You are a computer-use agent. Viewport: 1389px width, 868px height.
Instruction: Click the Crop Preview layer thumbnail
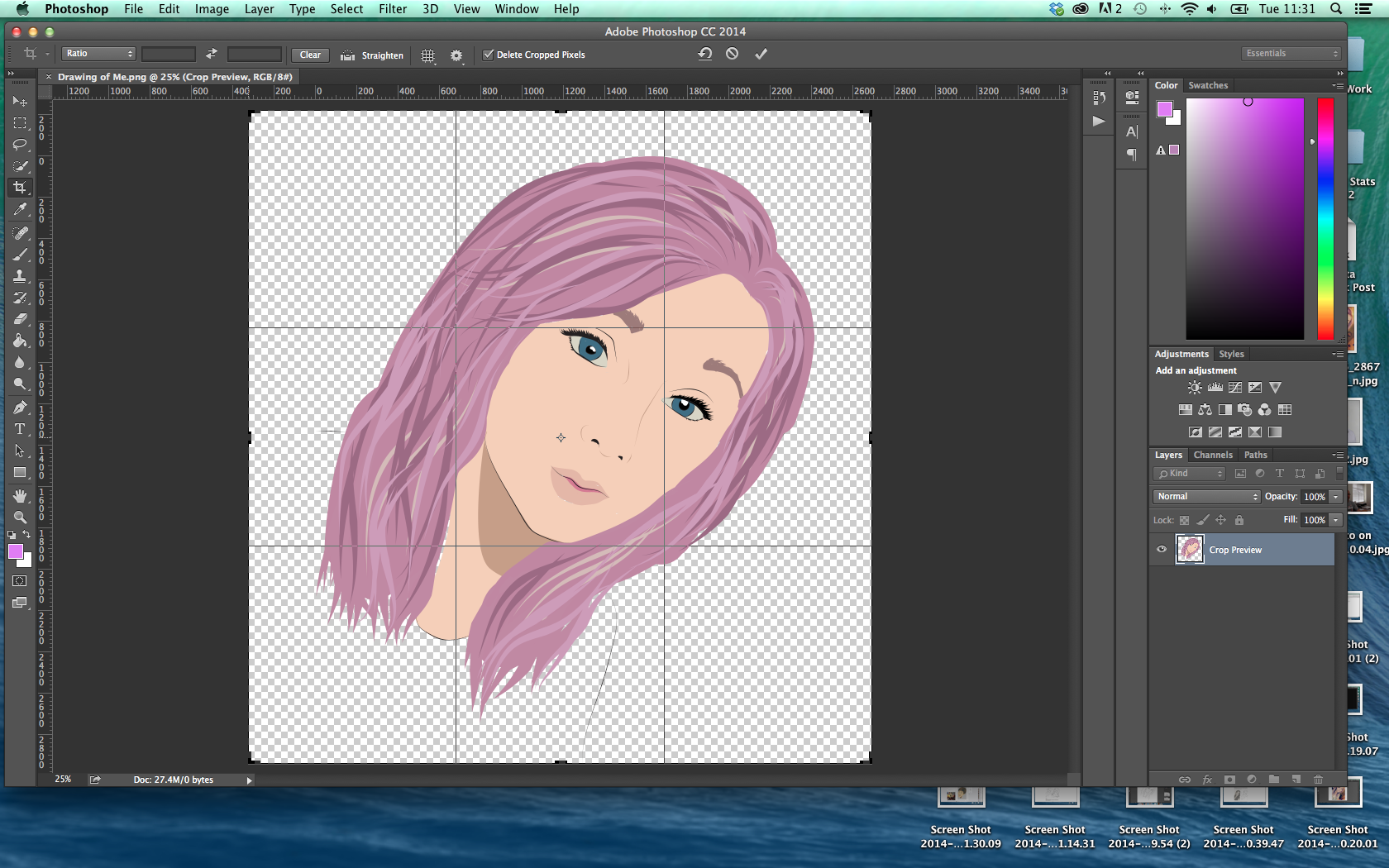[1190, 550]
